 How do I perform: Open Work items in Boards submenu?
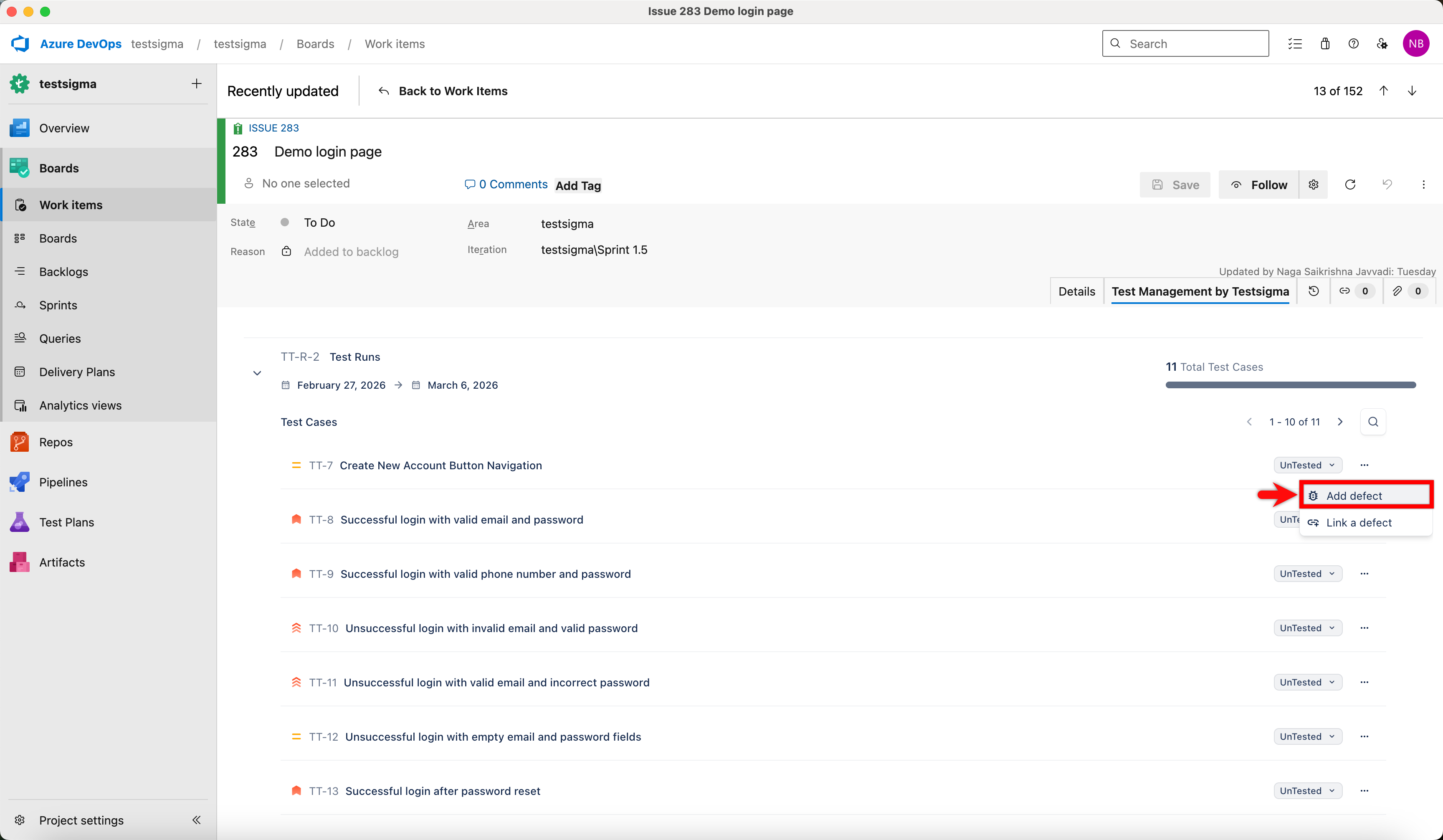coord(109,205)
